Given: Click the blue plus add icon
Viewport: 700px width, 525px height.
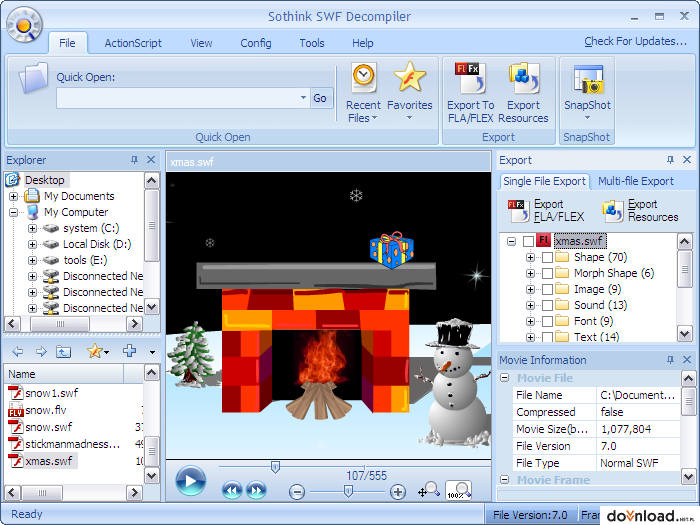Looking at the screenshot, I should (x=129, y=351).
